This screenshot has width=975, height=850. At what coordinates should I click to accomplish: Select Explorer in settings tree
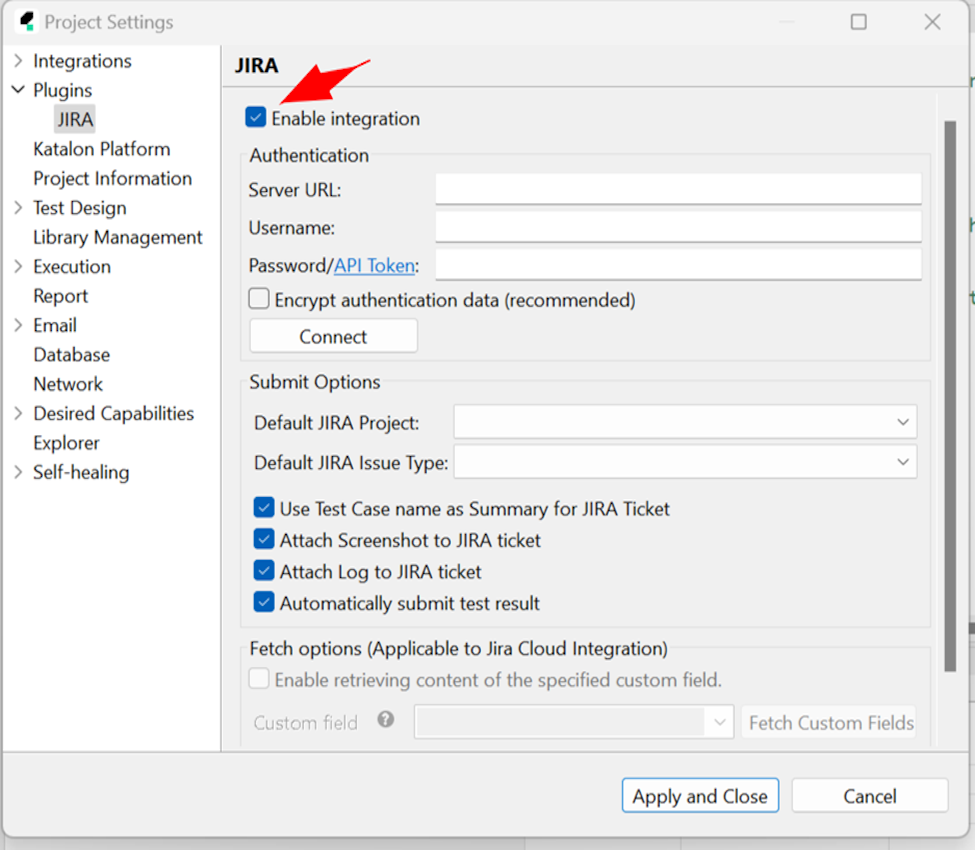[66, 443]
